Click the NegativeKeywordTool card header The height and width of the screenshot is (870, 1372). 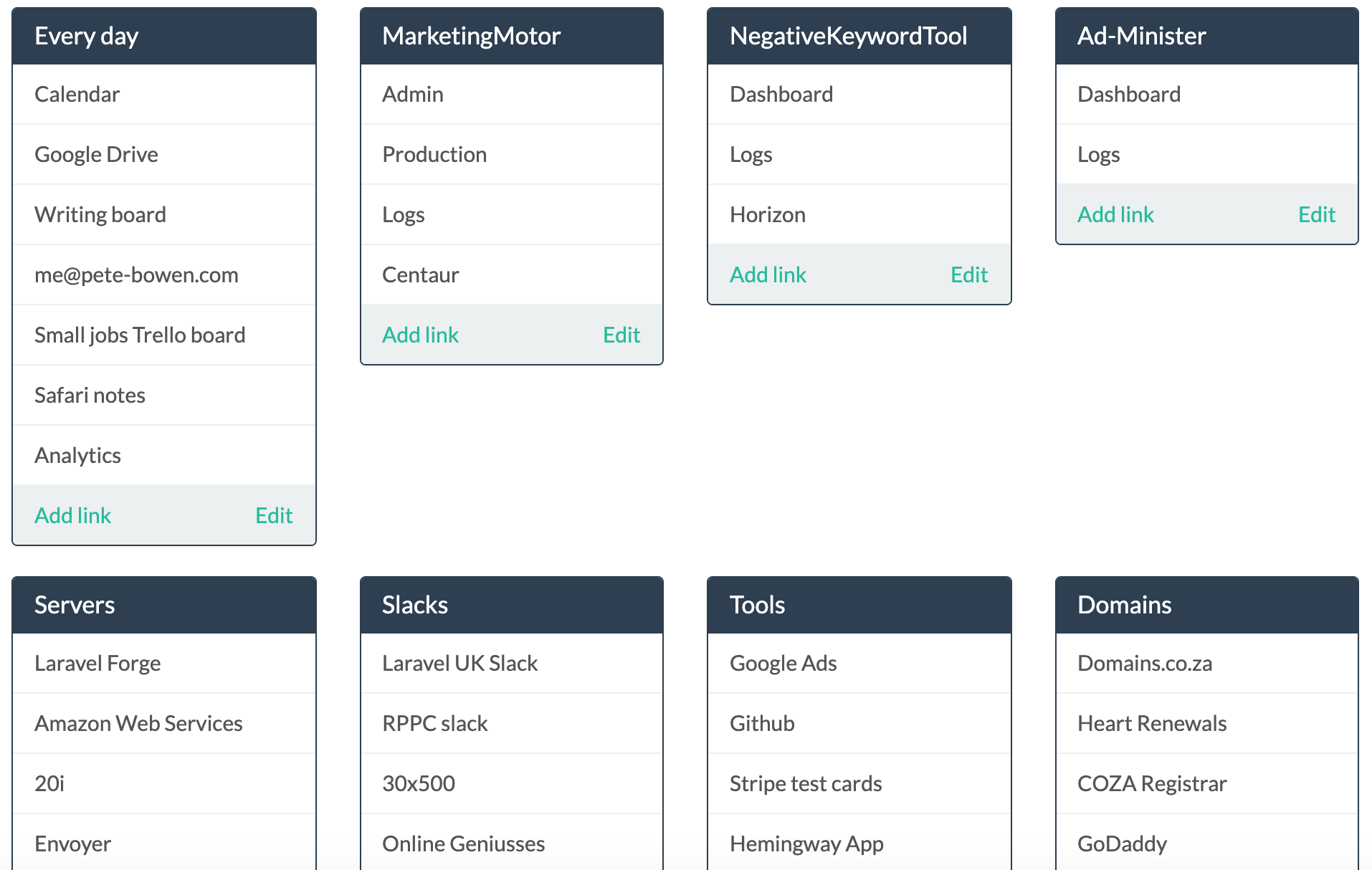point(859,36)
